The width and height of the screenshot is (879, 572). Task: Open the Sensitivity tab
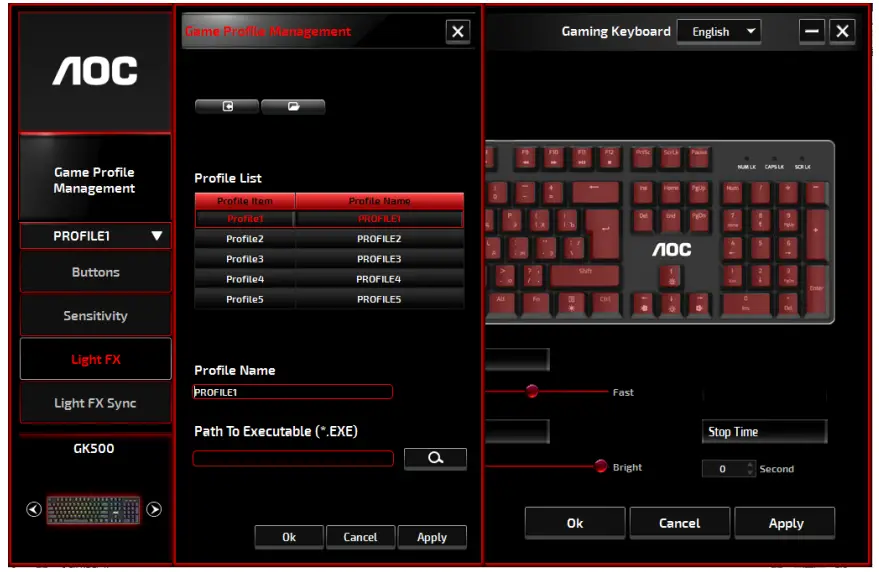tap(95, 316)
